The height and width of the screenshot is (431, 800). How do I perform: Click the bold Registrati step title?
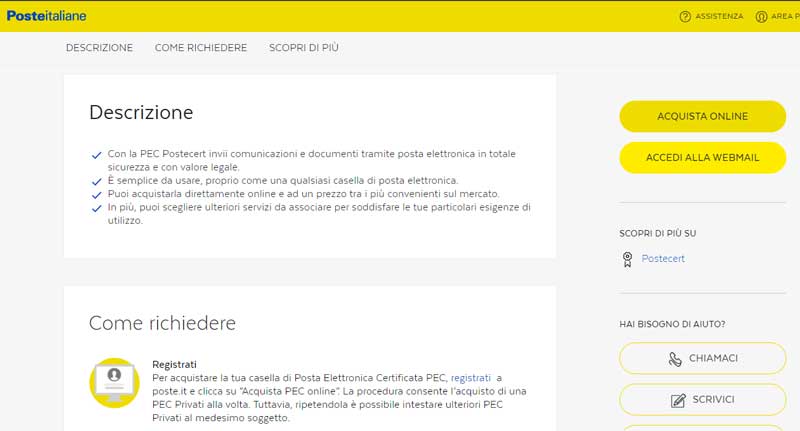click(x=174, y=364)
